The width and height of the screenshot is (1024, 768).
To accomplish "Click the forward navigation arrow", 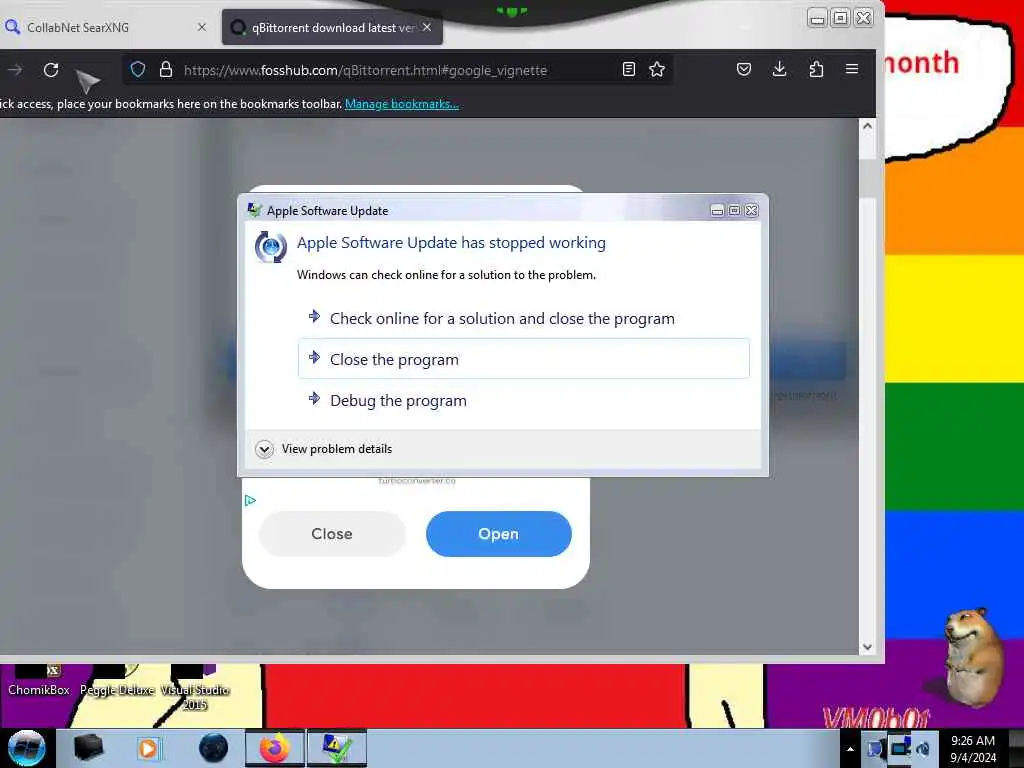I will pyautogui.click(x=15, y=70).
